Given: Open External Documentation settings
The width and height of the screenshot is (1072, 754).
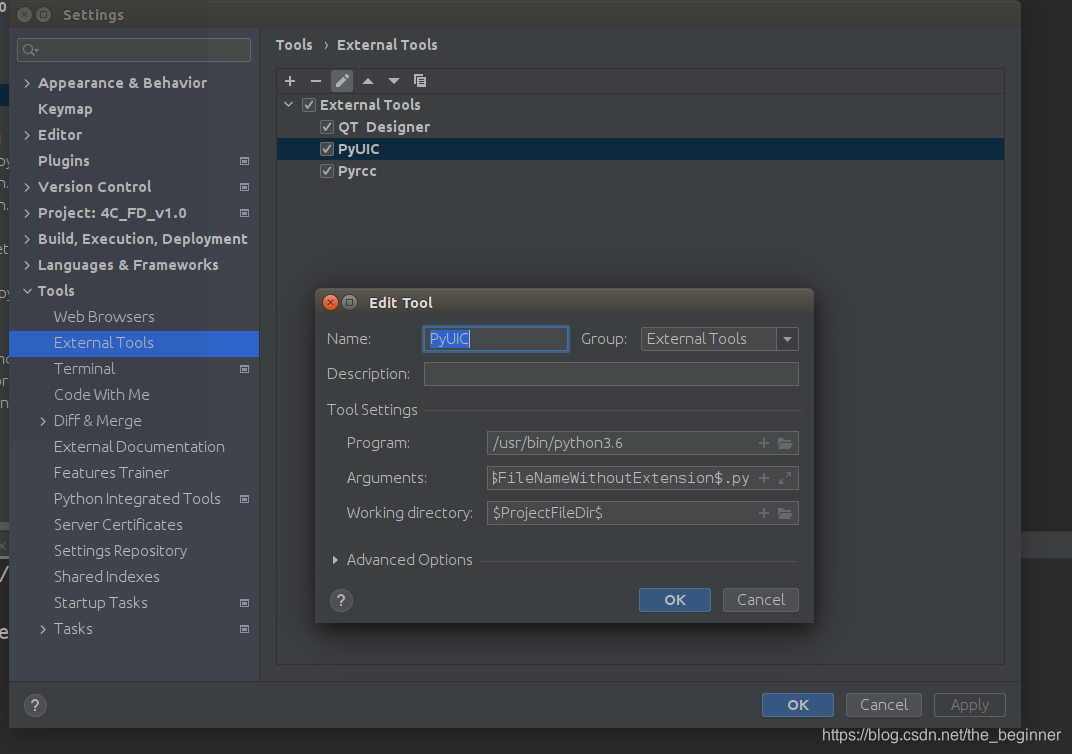Looking at the screenshot, I should tap(139, 447).
